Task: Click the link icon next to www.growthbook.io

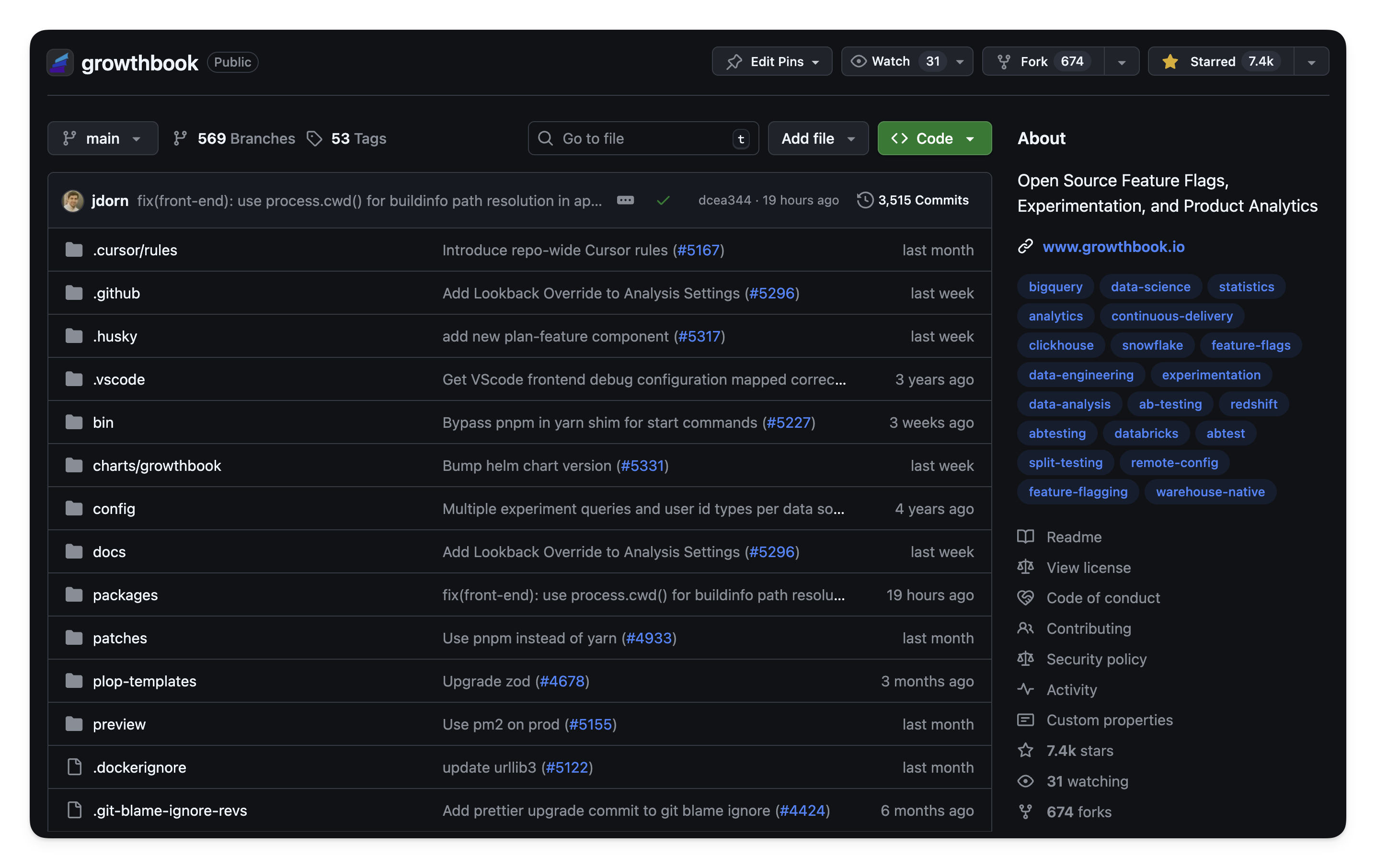Action: [x=1025, y=247]
